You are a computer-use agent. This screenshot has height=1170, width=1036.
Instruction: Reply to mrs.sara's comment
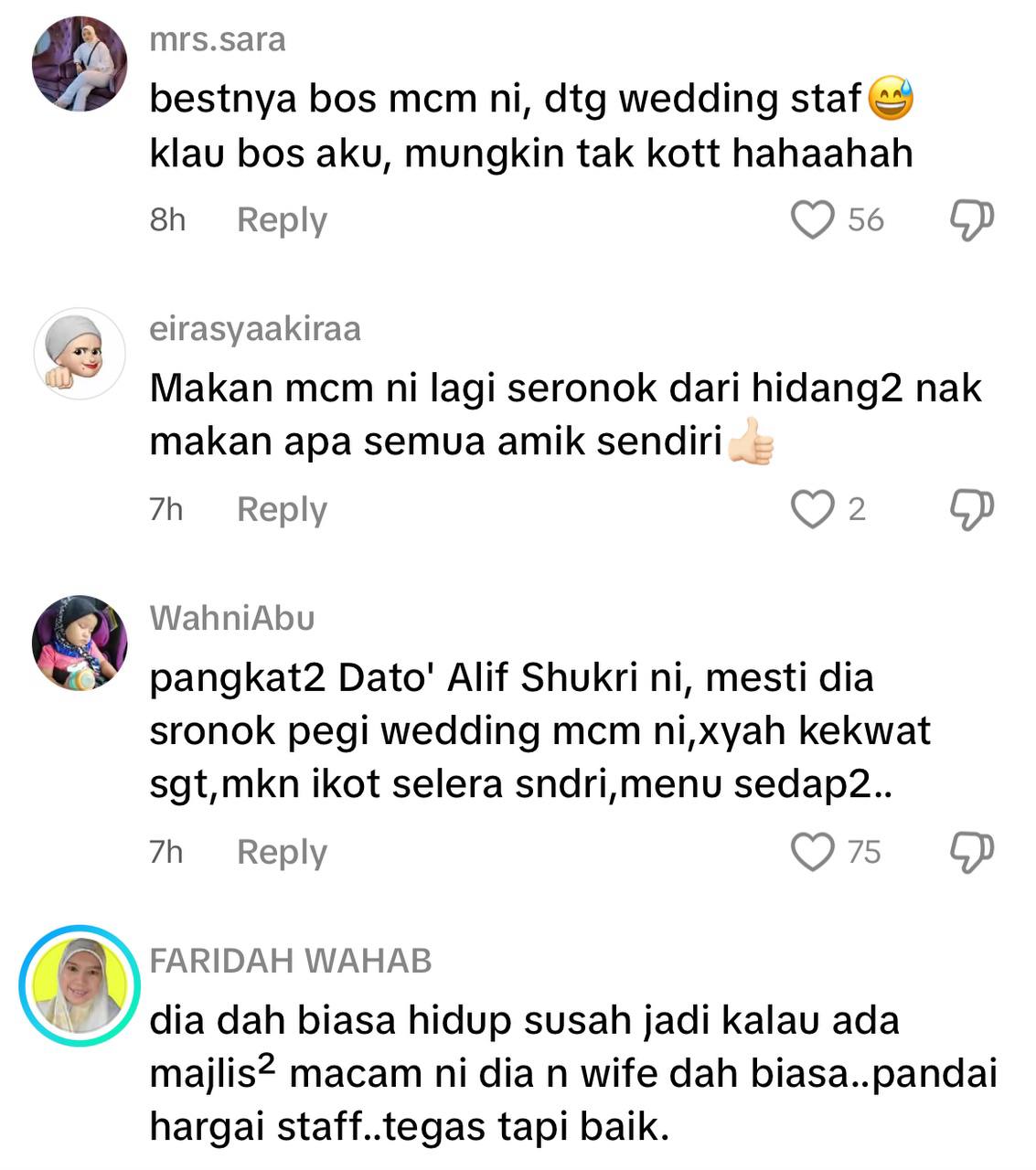coord(282,220)
